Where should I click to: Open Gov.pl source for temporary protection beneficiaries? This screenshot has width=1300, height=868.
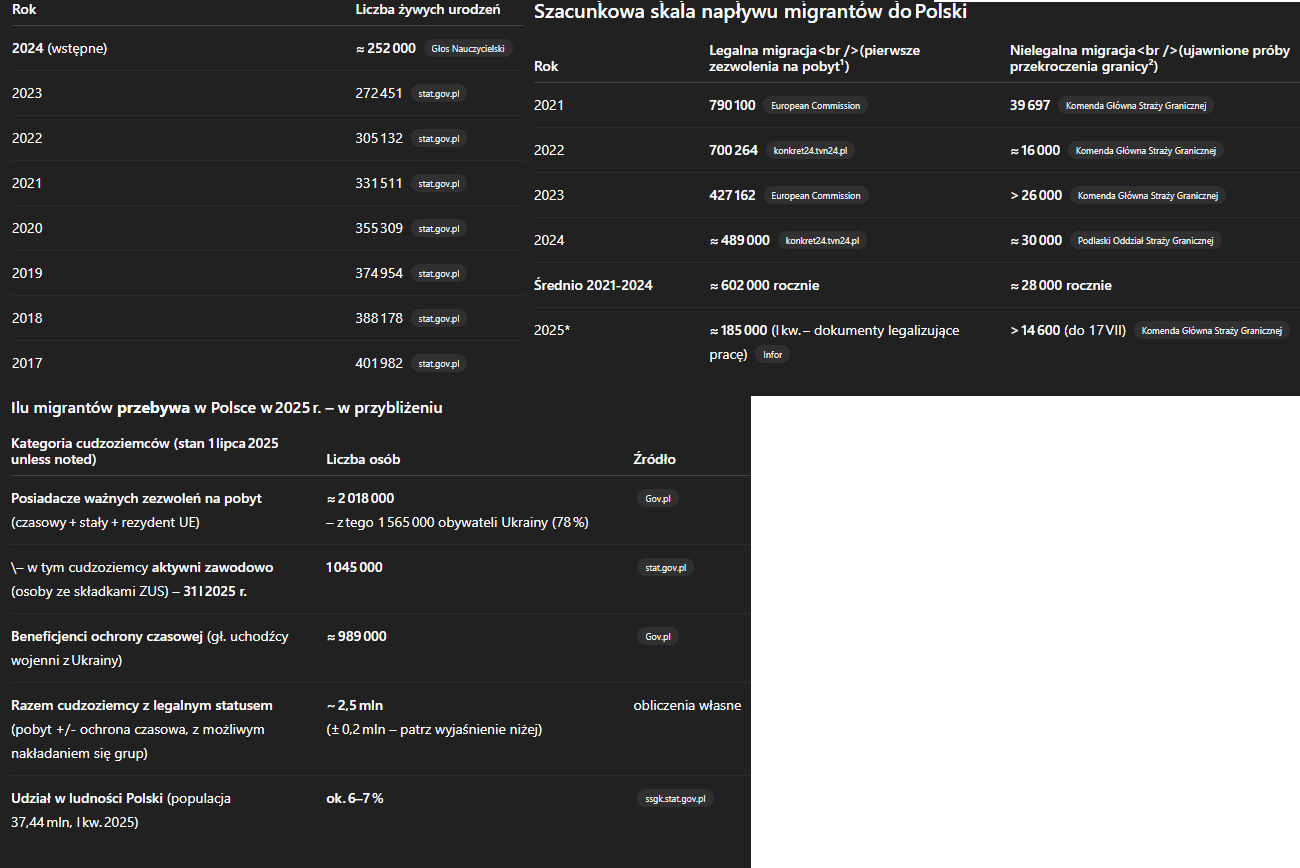tap(657, 636)
